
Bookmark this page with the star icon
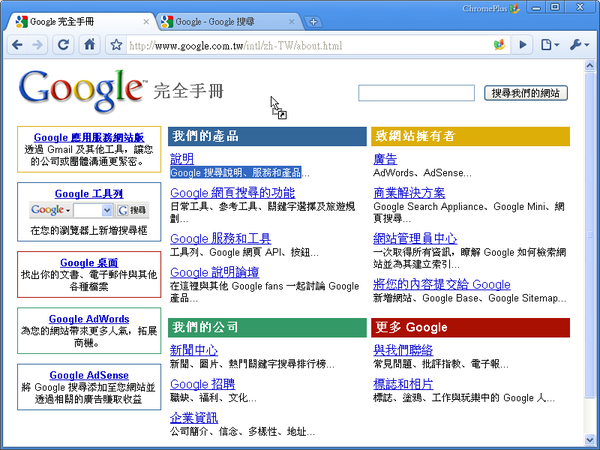(116, 45)
